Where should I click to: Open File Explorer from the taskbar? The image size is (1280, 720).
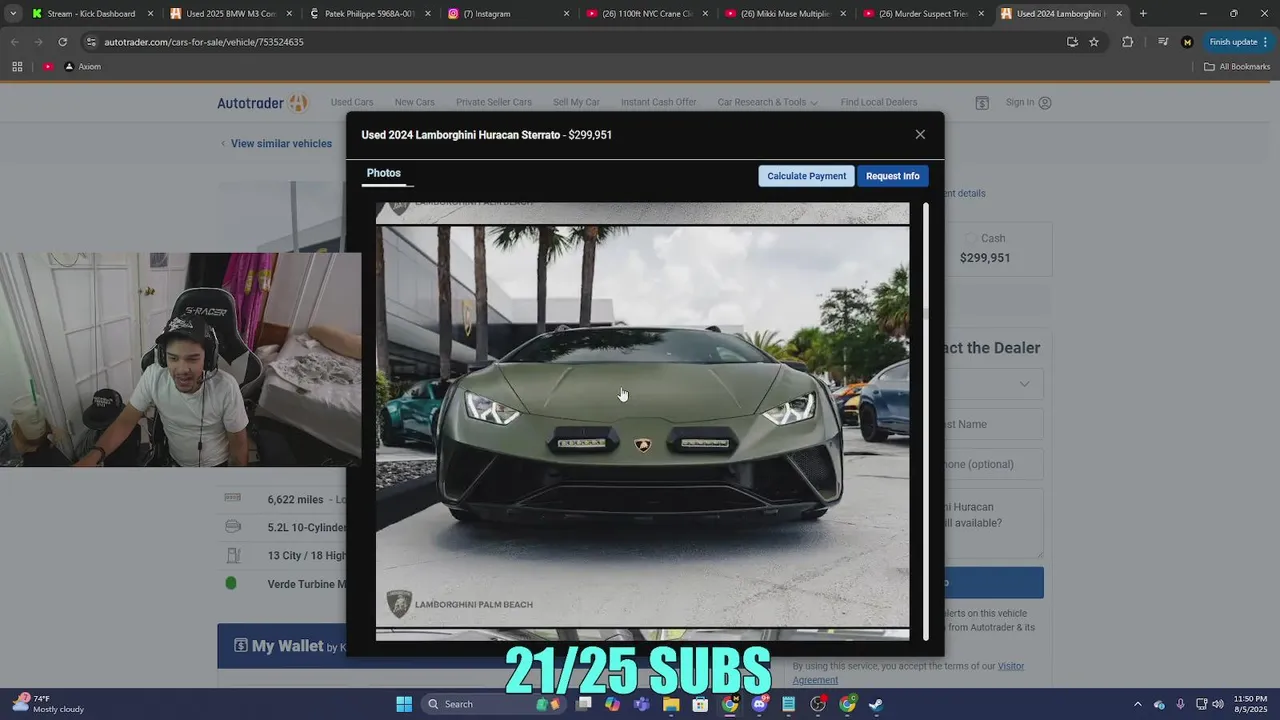point(671,704)
